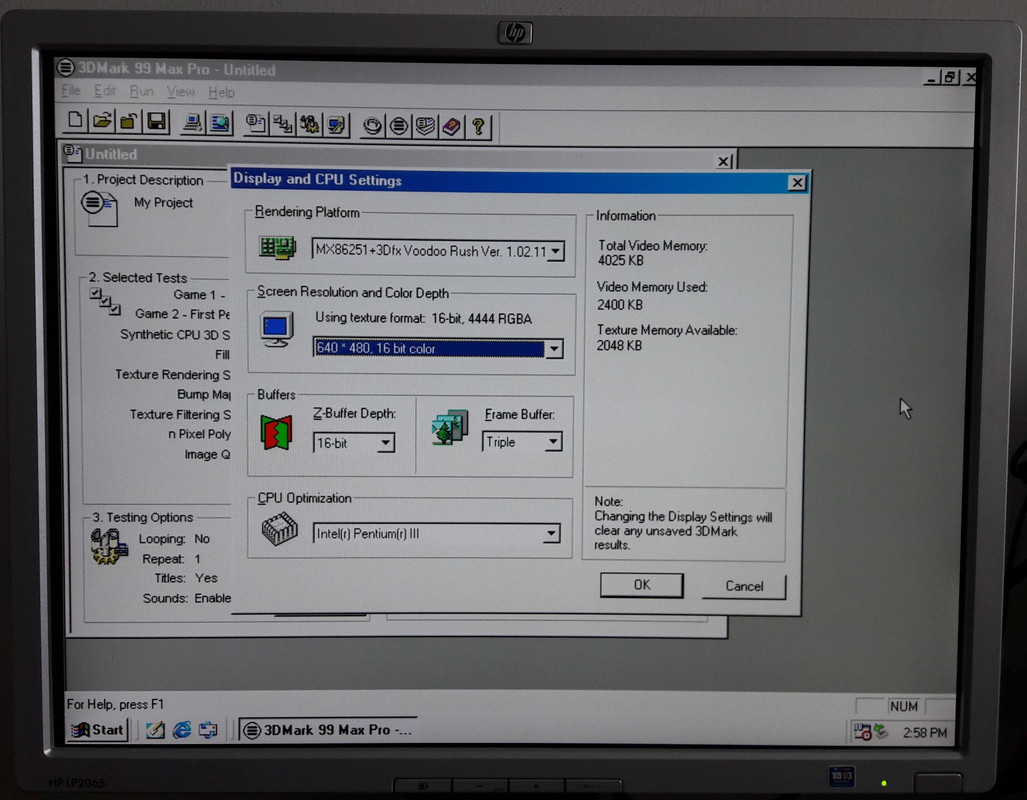The width and height of the screenshot is (1027, 800).
Task: Click the magnifier result browser toolbar icon
Action: point(219,123)
